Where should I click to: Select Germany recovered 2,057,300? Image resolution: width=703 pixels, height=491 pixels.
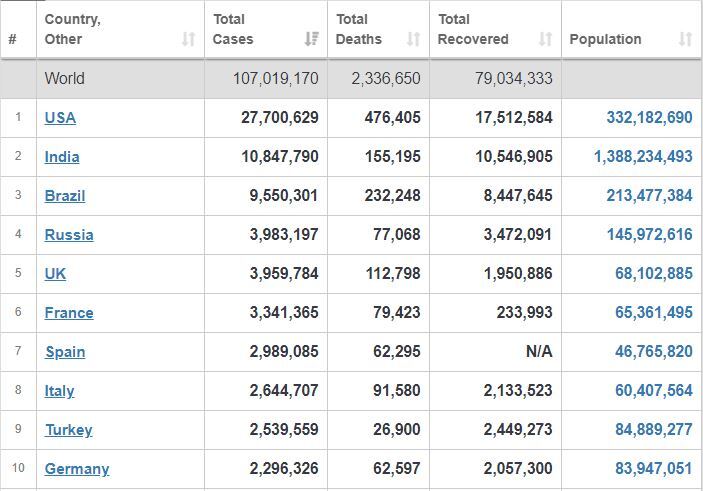tap(518, 469)
